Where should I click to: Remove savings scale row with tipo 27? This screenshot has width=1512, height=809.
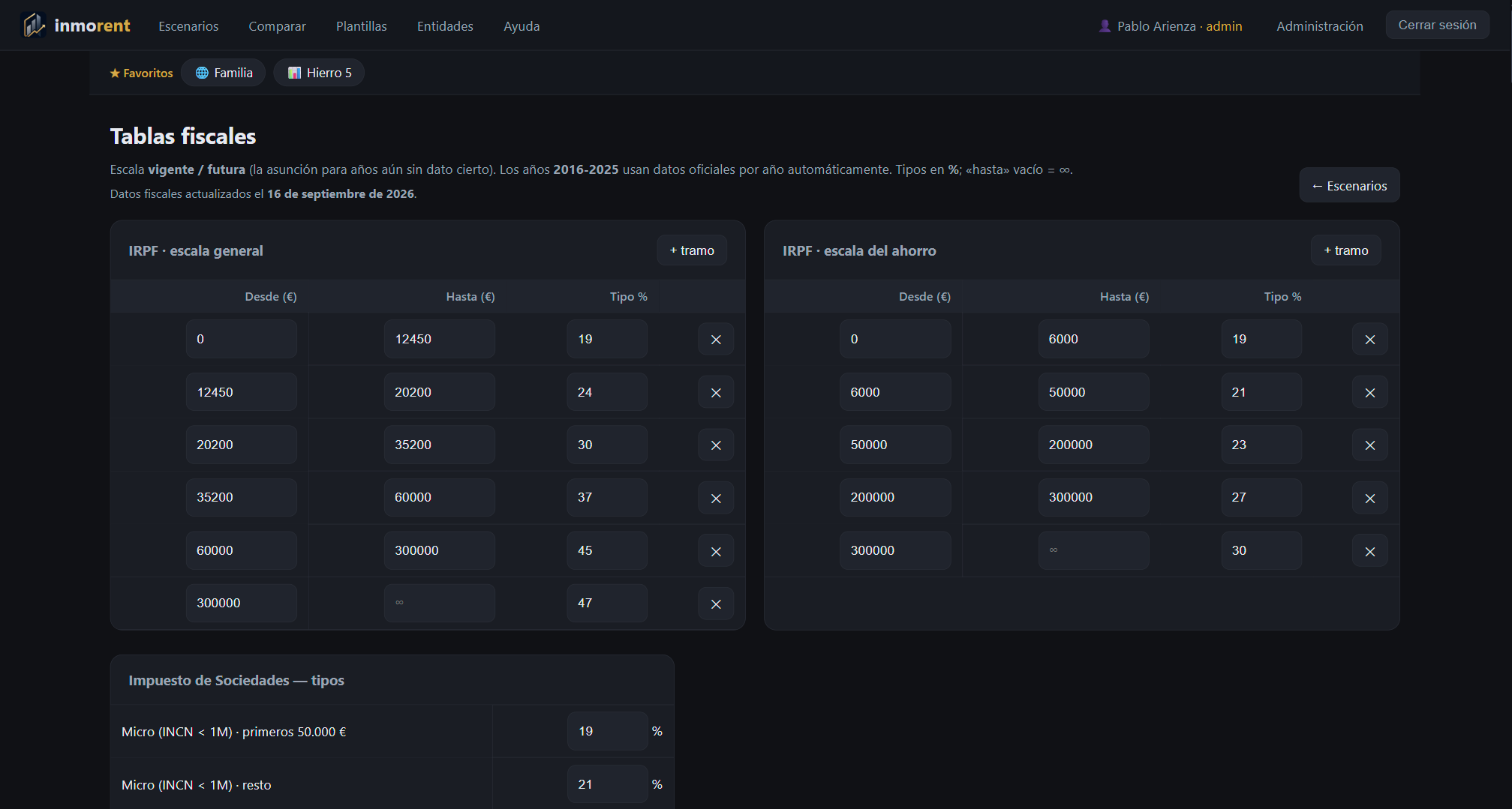(x=1370, y=498)
